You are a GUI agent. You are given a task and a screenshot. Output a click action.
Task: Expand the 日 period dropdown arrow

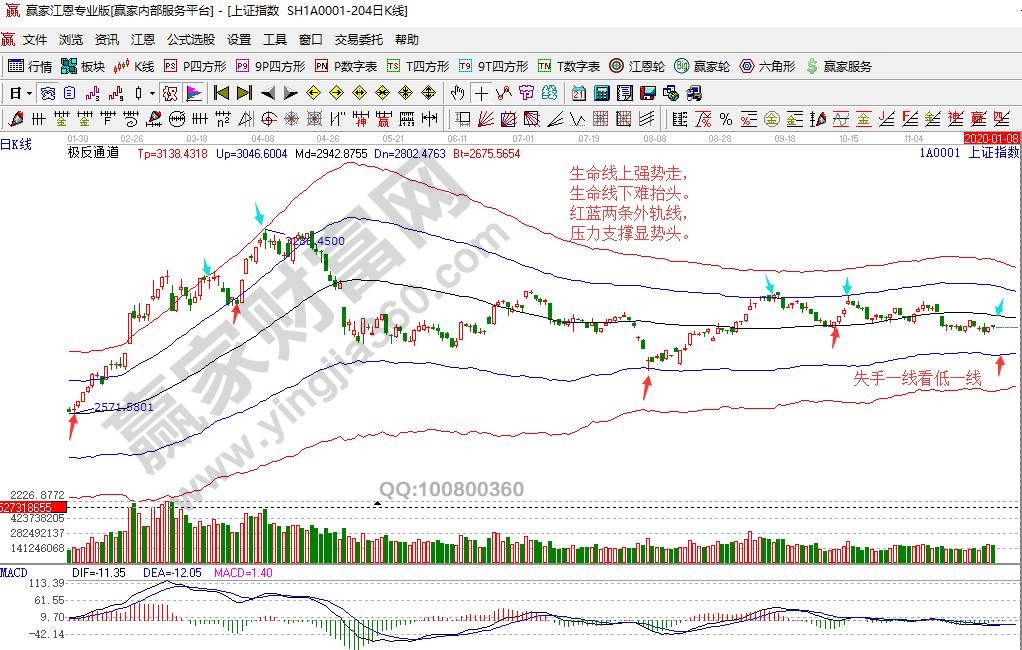[x=30, y=93]
